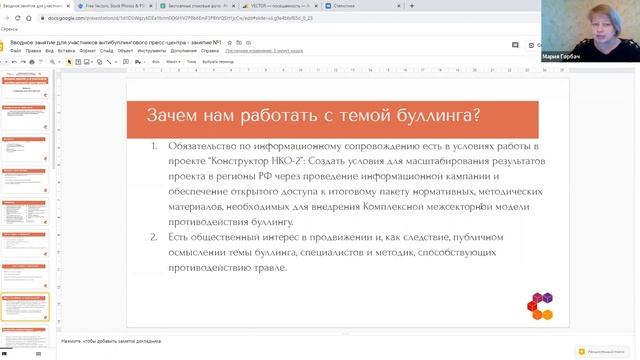Open the line tool dropdown arrow
Viewport: 640px width, 360px height.
(116, 62)
